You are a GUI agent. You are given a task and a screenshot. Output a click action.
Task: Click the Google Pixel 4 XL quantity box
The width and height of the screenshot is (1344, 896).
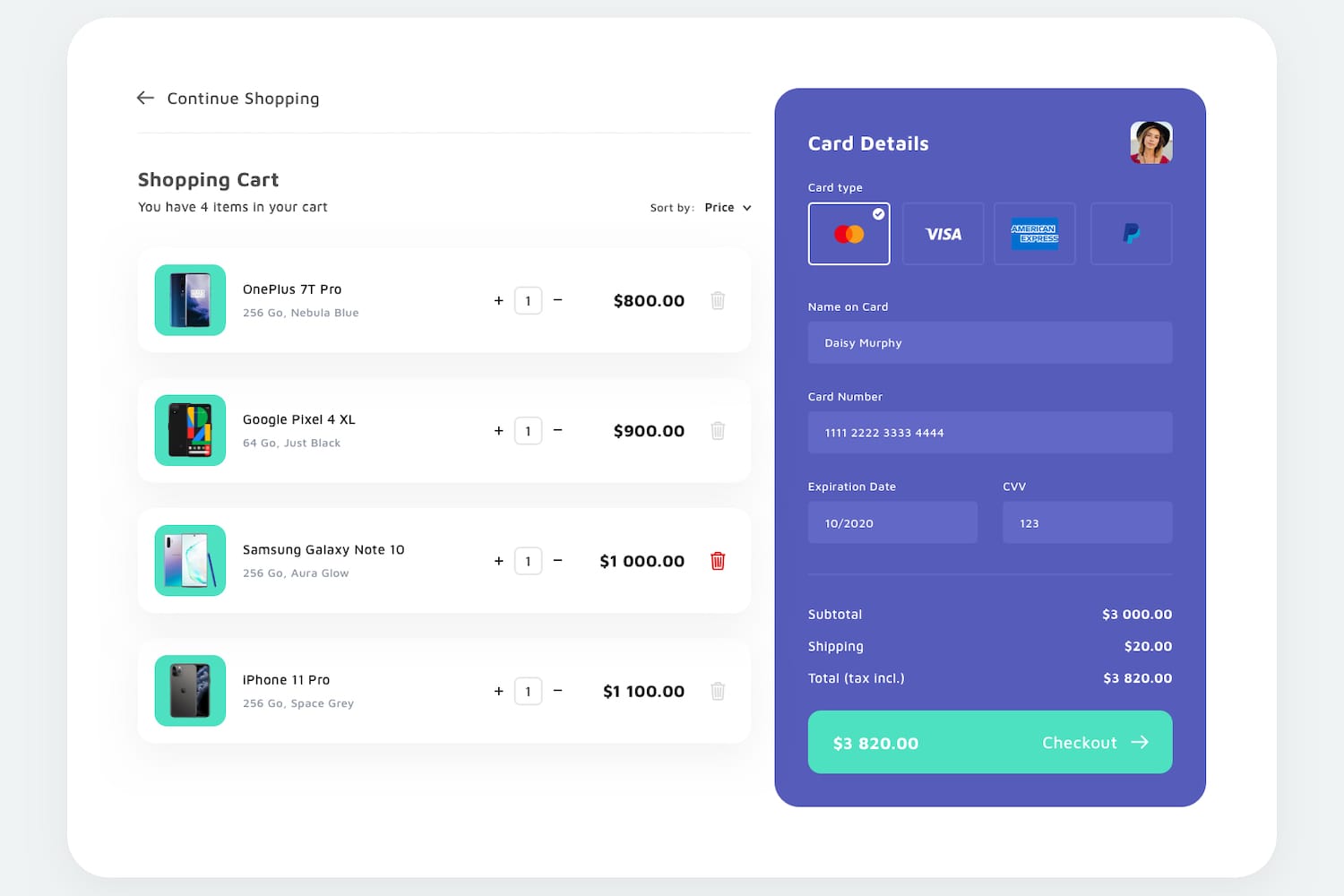click(x=529, y=431)
